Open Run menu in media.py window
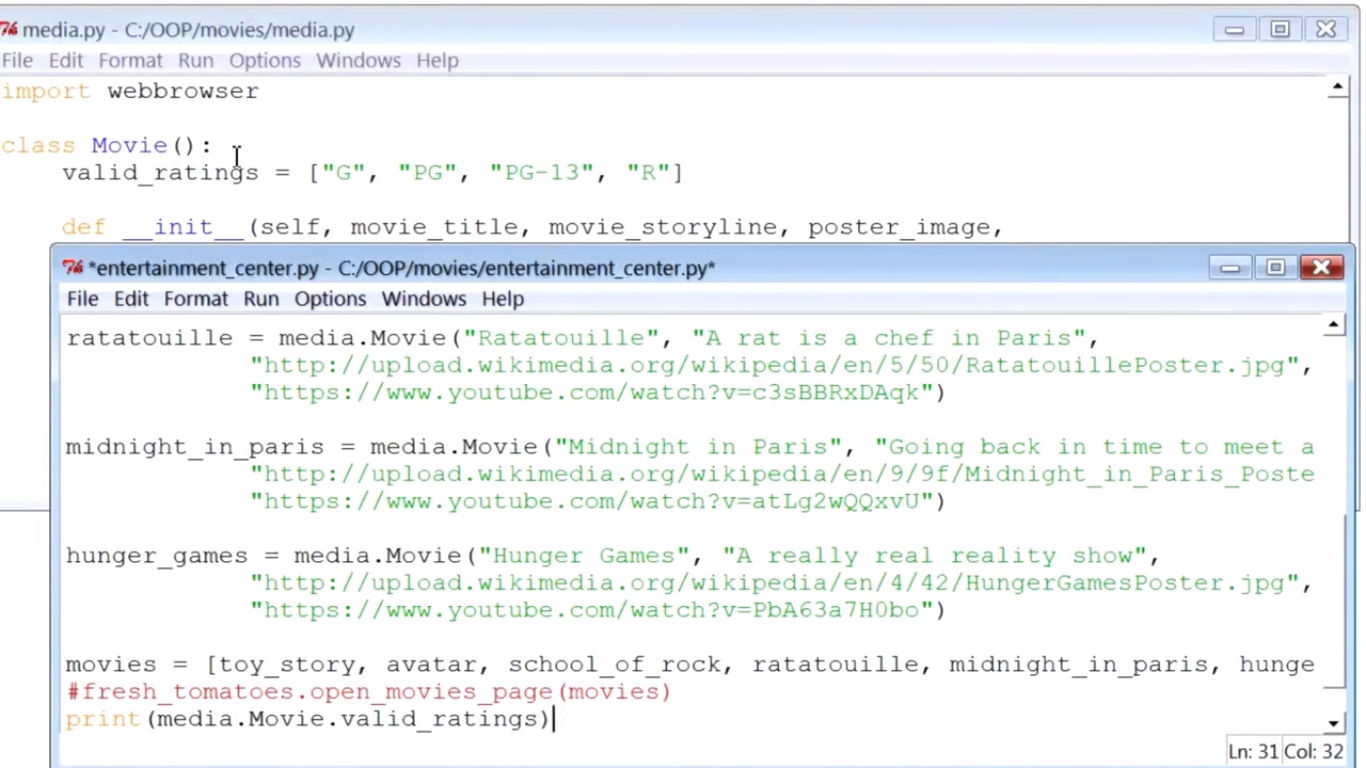Screen dimensions: 1366x768 (196, 60)
